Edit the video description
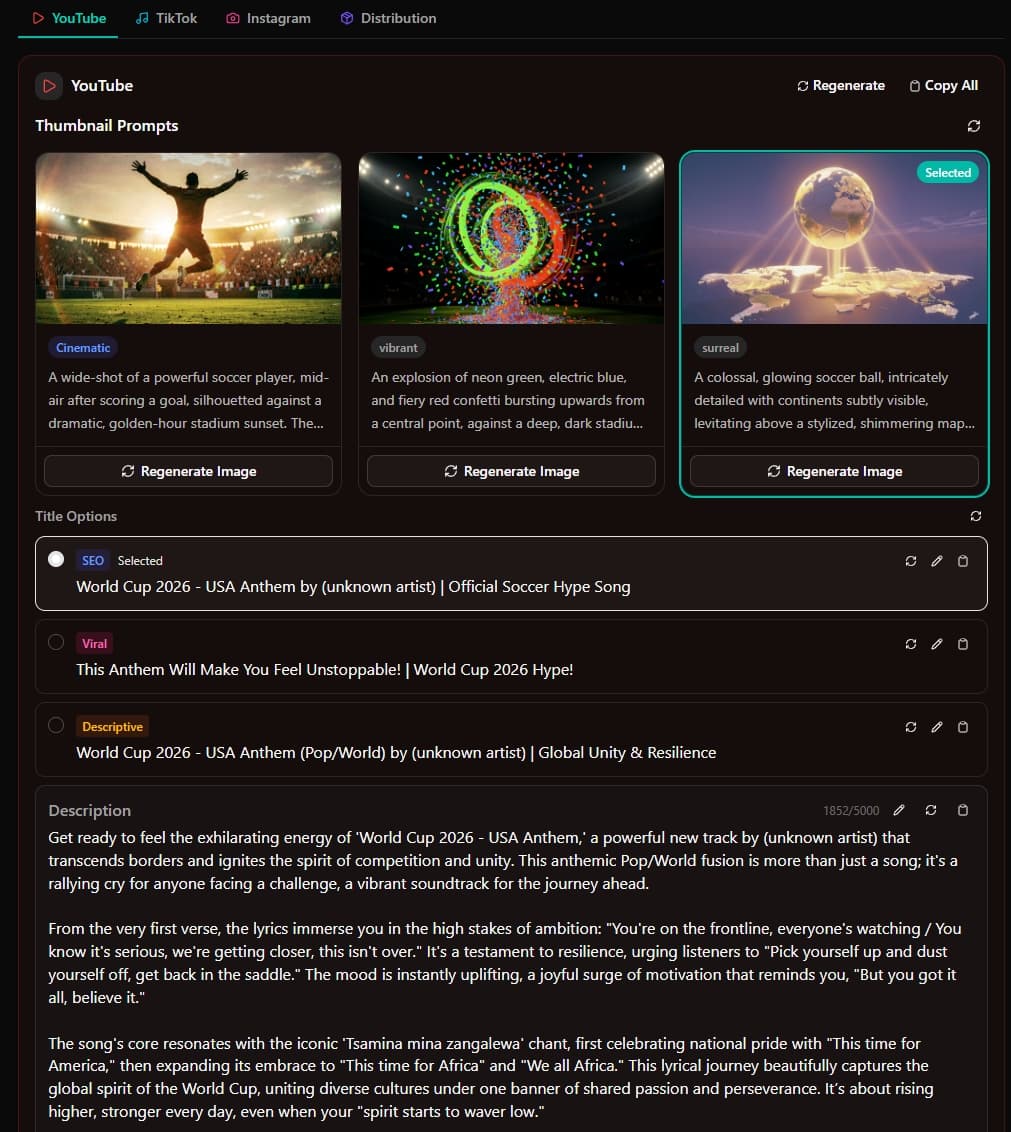Screen dimensions: 1011x1132 [x=898, y=810]
